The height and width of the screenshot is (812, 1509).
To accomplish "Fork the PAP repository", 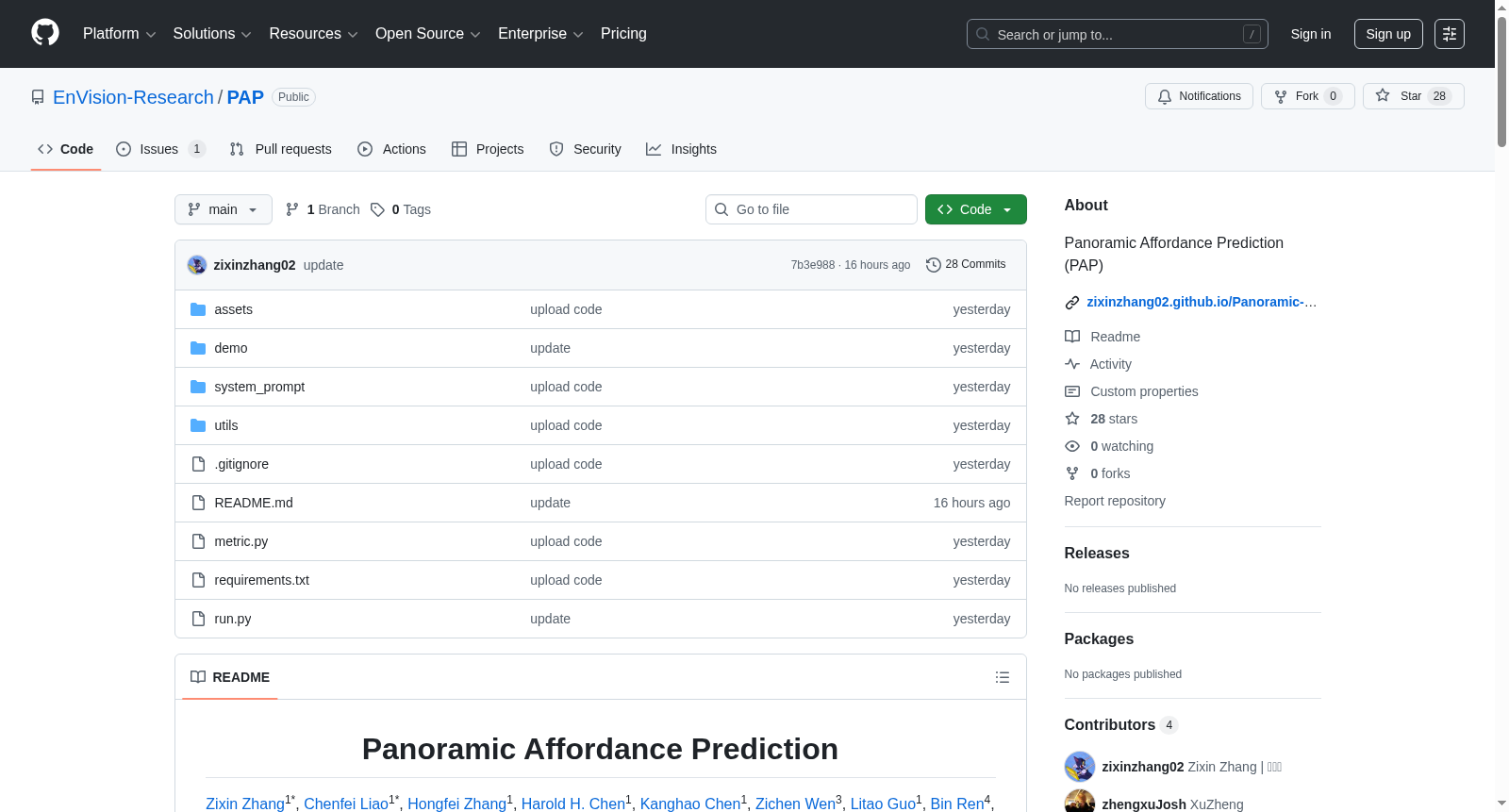I will coord(1307,96).
